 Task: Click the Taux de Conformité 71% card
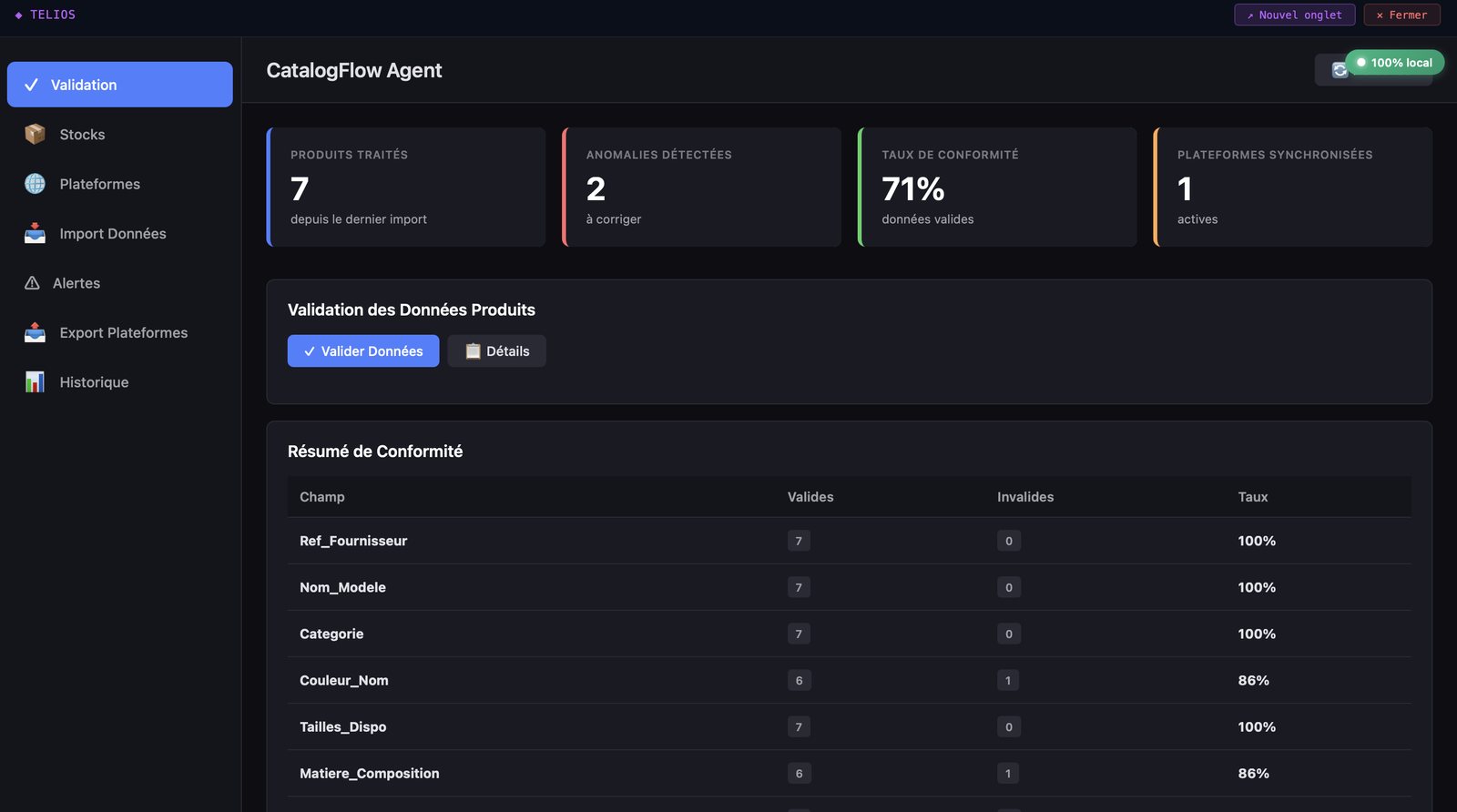pos(997,187)
